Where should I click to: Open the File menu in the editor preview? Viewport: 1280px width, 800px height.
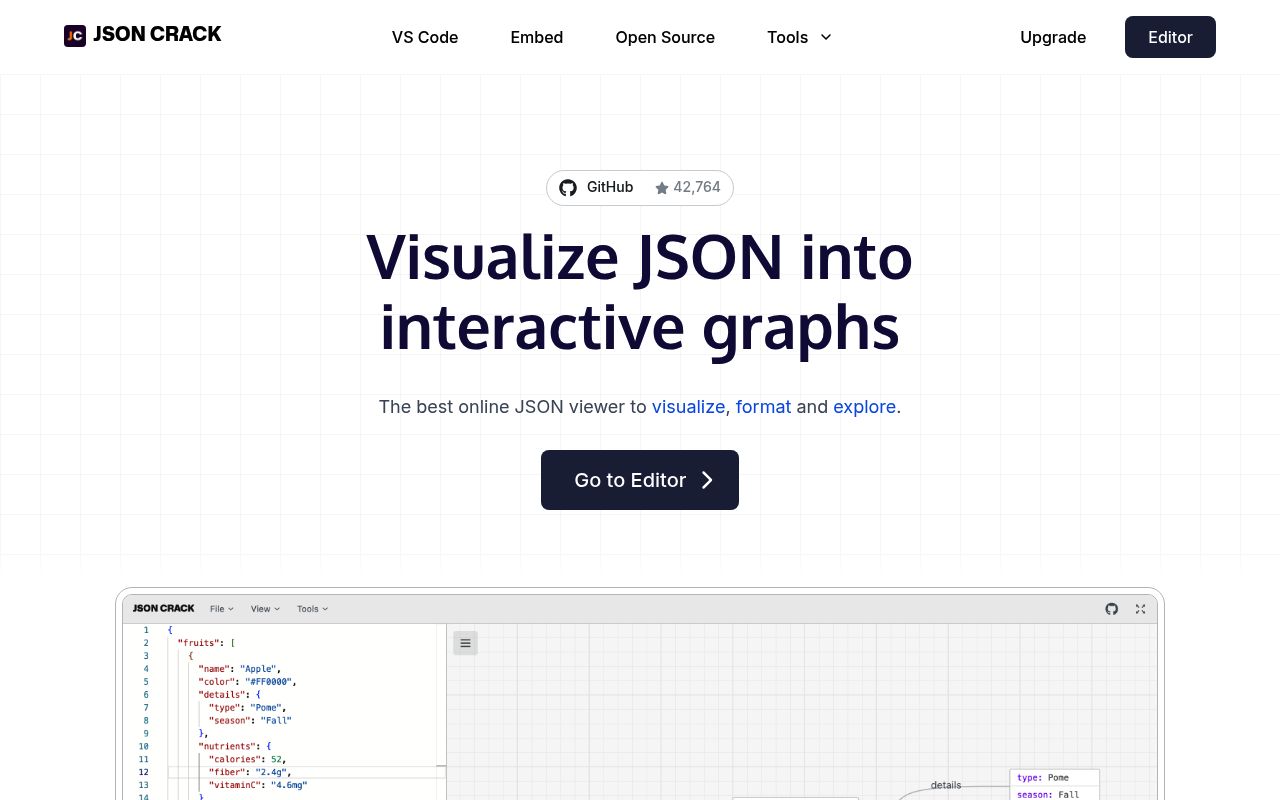pos(220,609)
